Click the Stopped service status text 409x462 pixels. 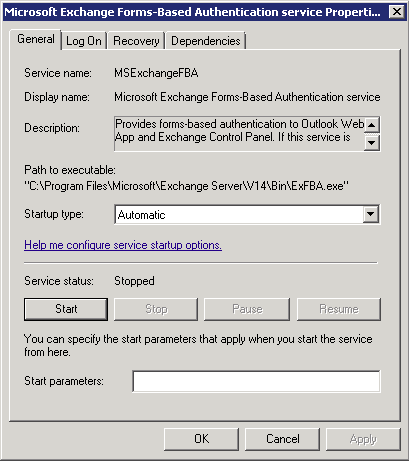click(x=134, y=281)
